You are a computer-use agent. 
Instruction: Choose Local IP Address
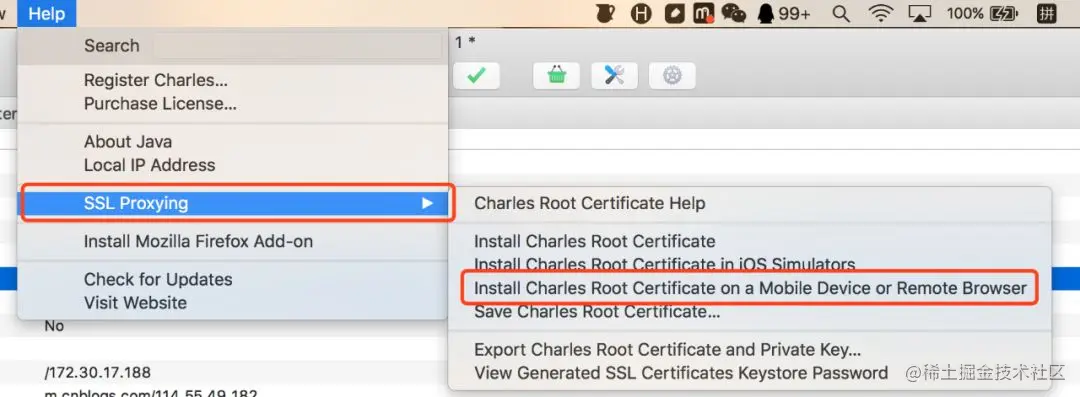pos(149,165)
